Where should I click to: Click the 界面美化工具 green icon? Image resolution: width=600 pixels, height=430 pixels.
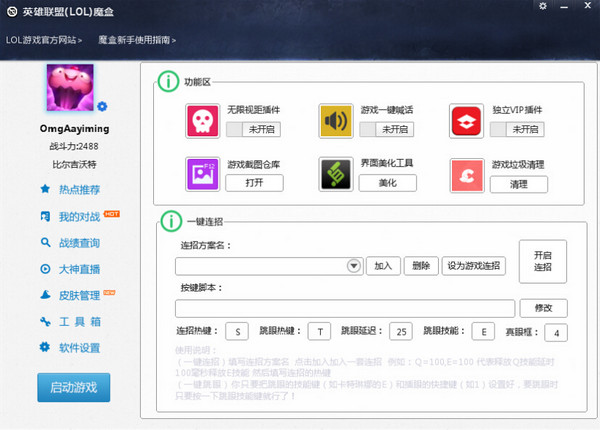tap(336, 174)
